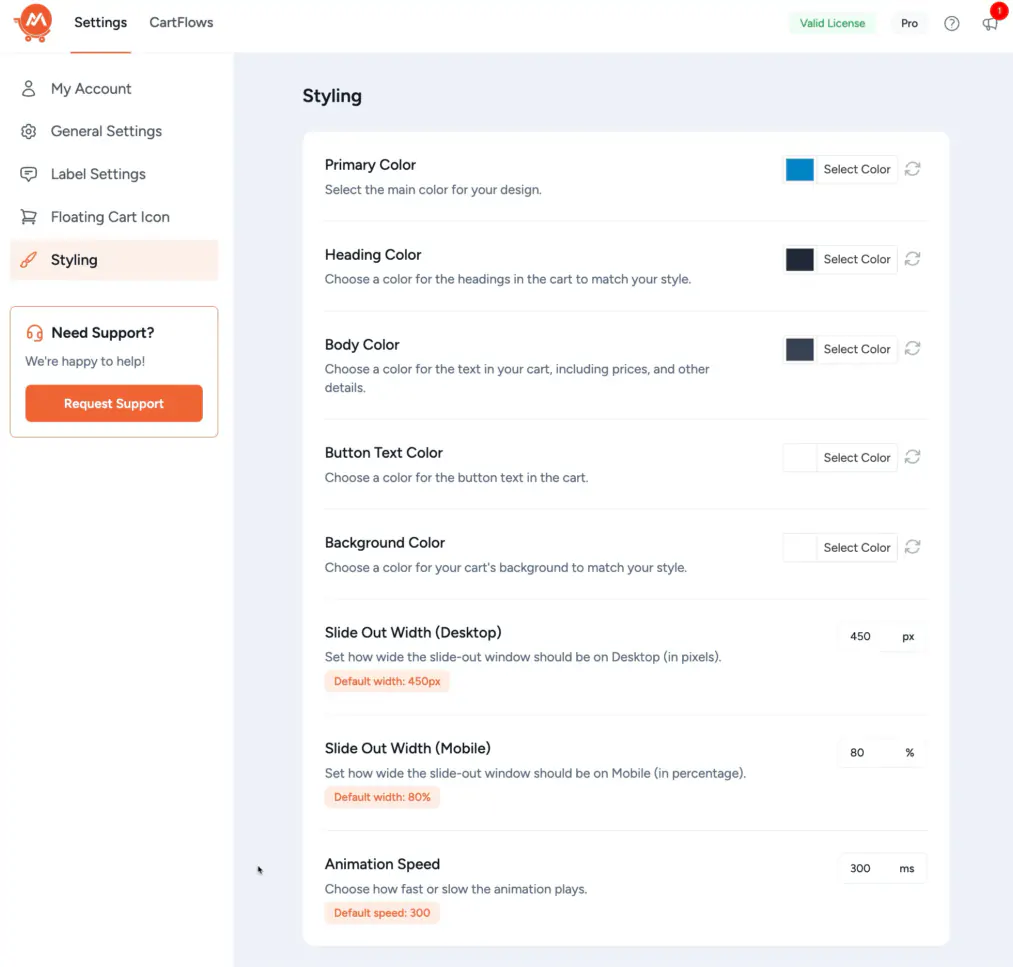Click the blue Primary Color swatch

pos(800,169)
